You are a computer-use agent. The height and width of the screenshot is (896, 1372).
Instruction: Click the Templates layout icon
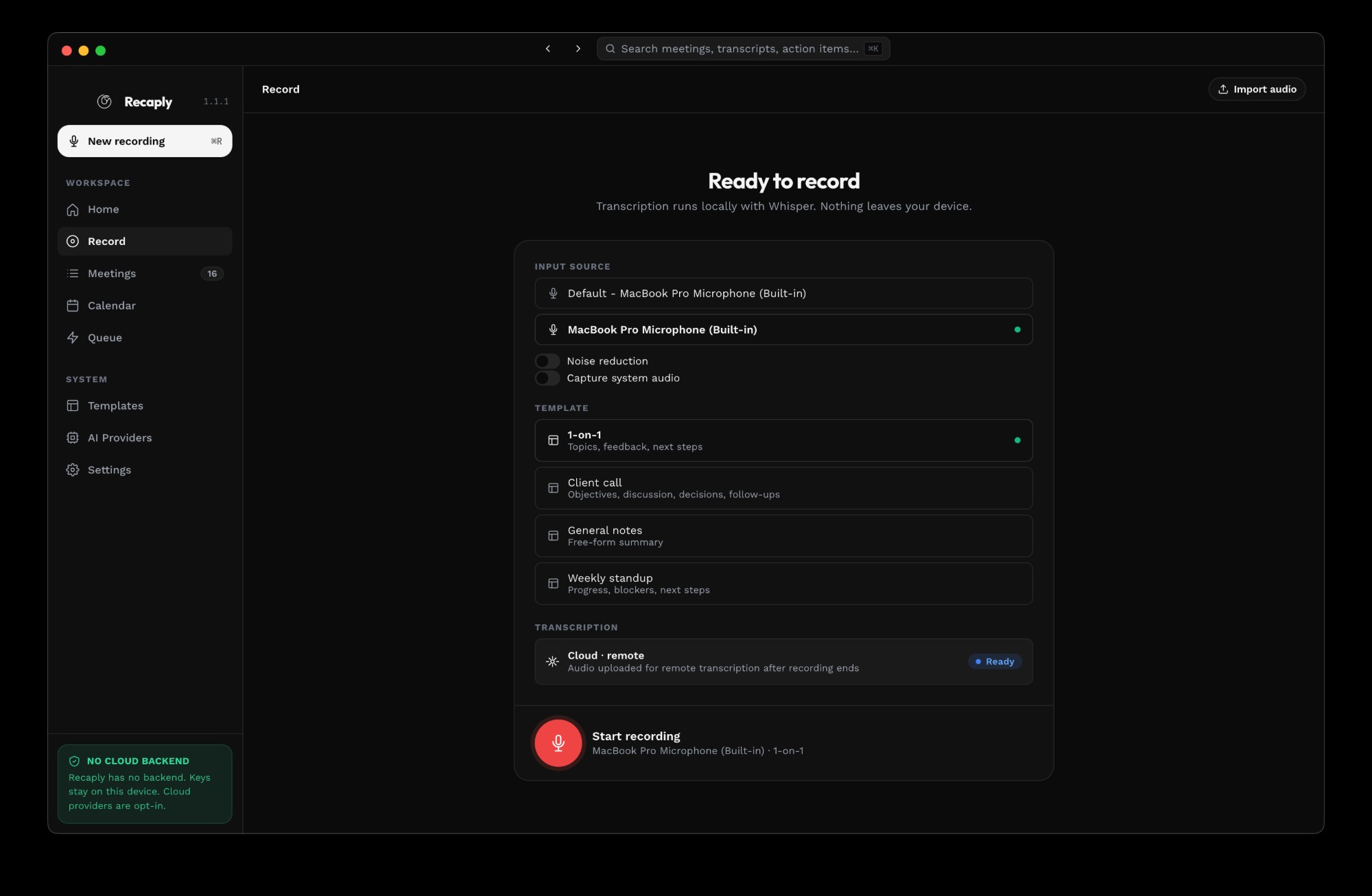tap(73, 405)
